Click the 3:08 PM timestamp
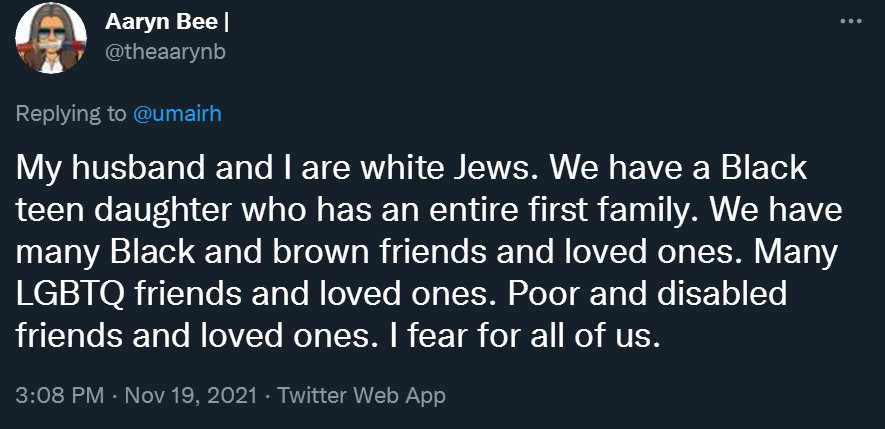This screenshot has height=429, width=885. 60,395
